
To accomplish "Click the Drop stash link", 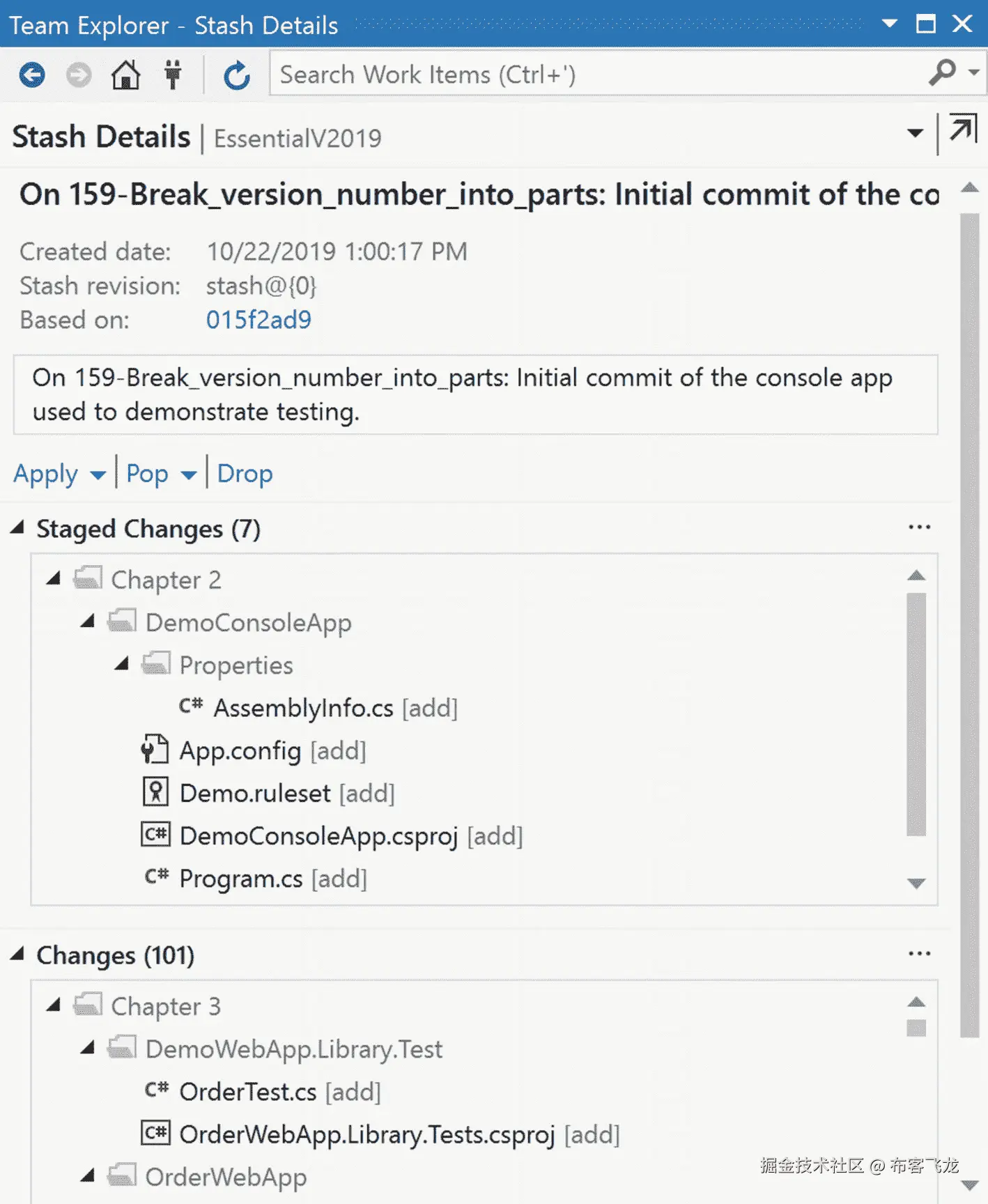I will tap(245, 474).
